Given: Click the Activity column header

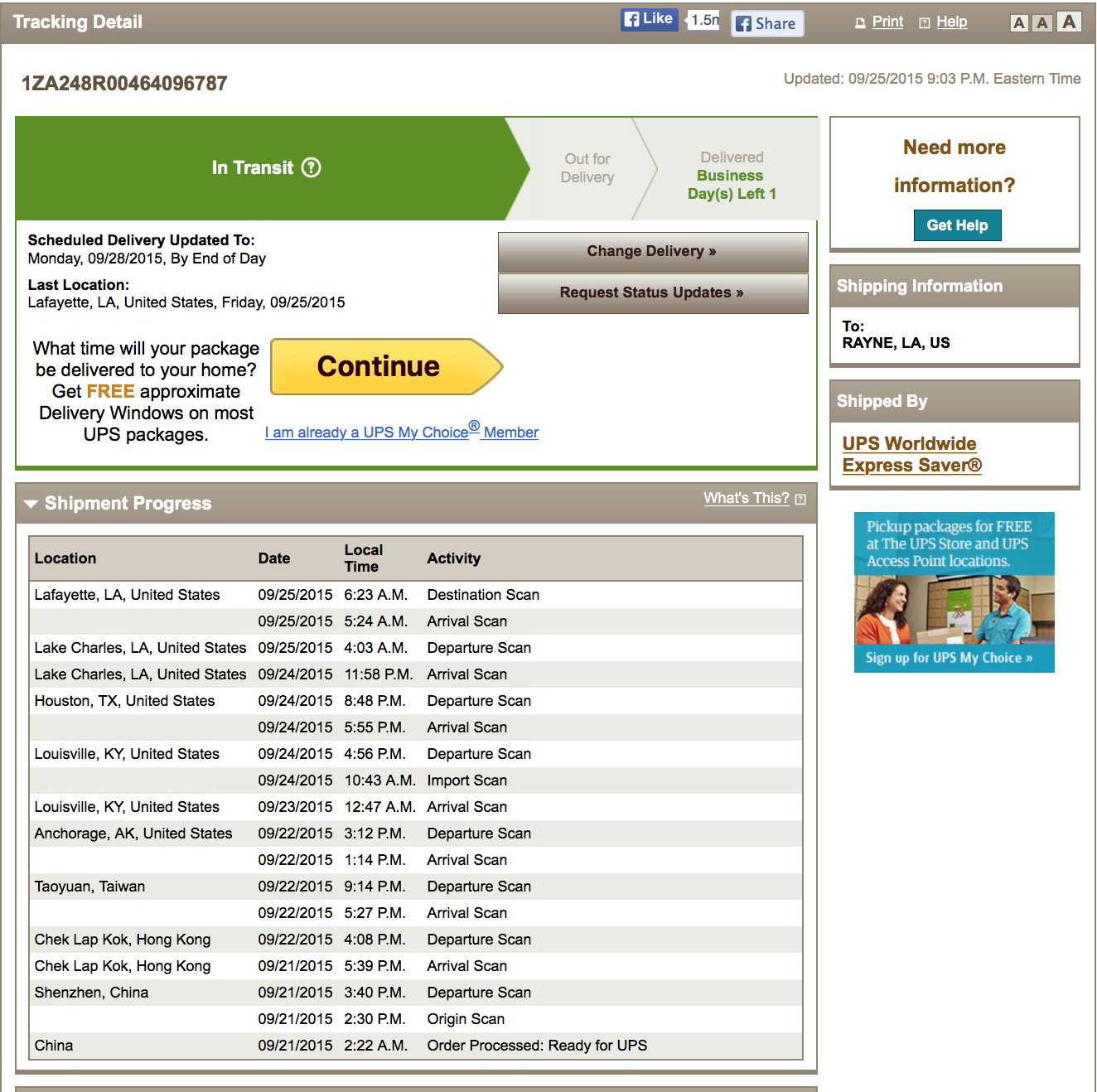Looking at the screenshot, I should 454,558.
